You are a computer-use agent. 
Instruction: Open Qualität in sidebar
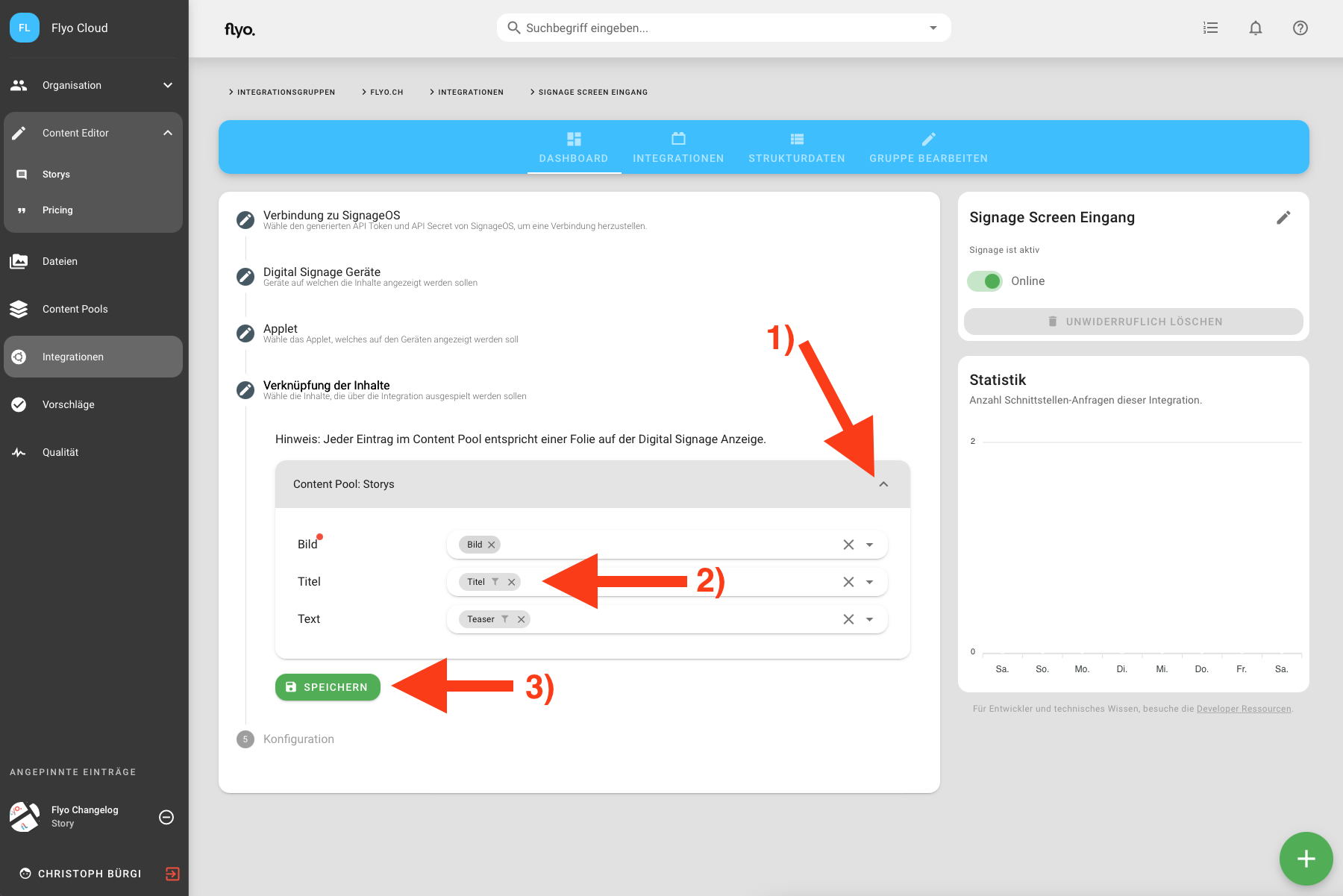pos(93,452)
